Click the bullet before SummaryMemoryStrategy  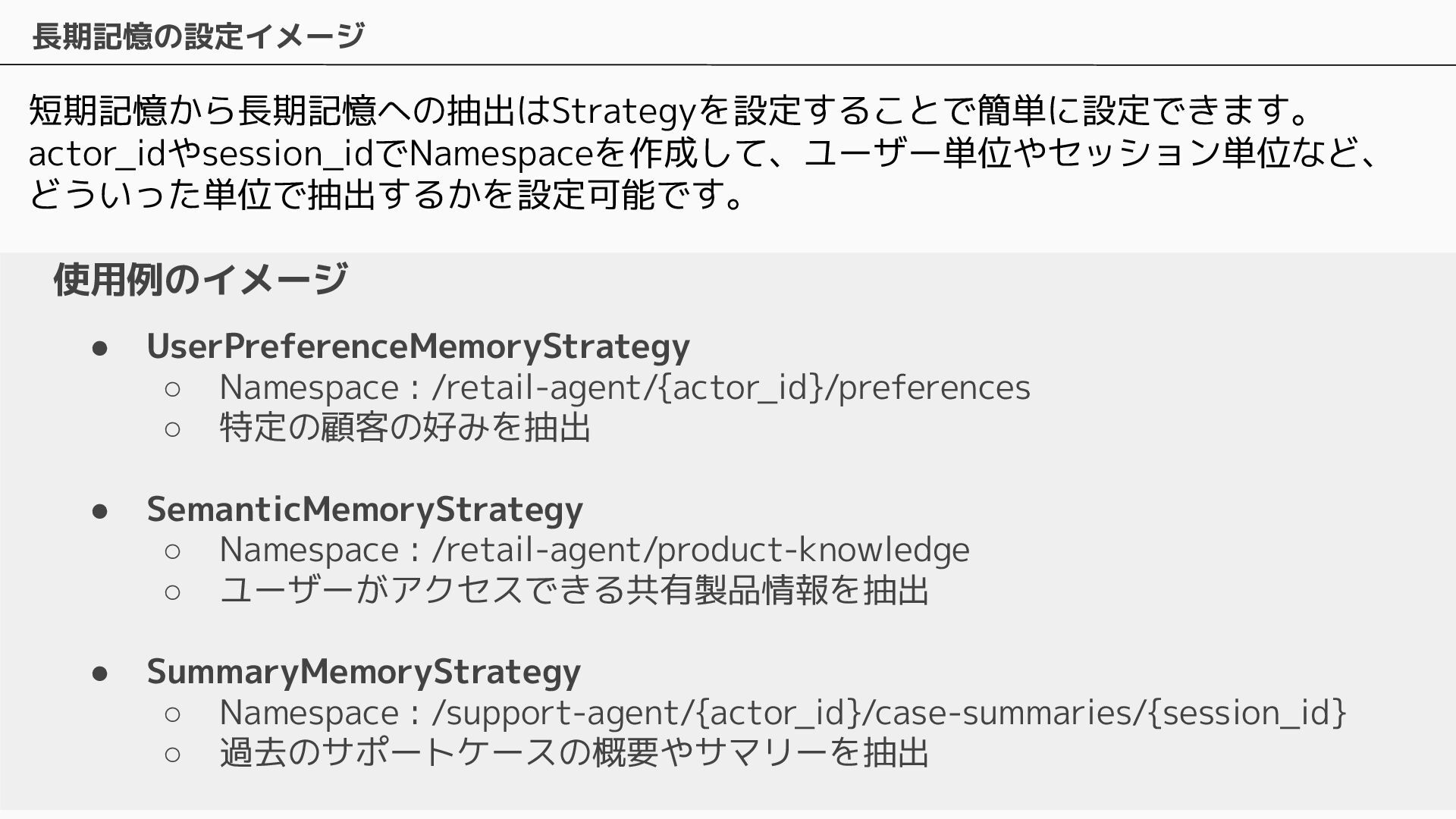point(101,673)
